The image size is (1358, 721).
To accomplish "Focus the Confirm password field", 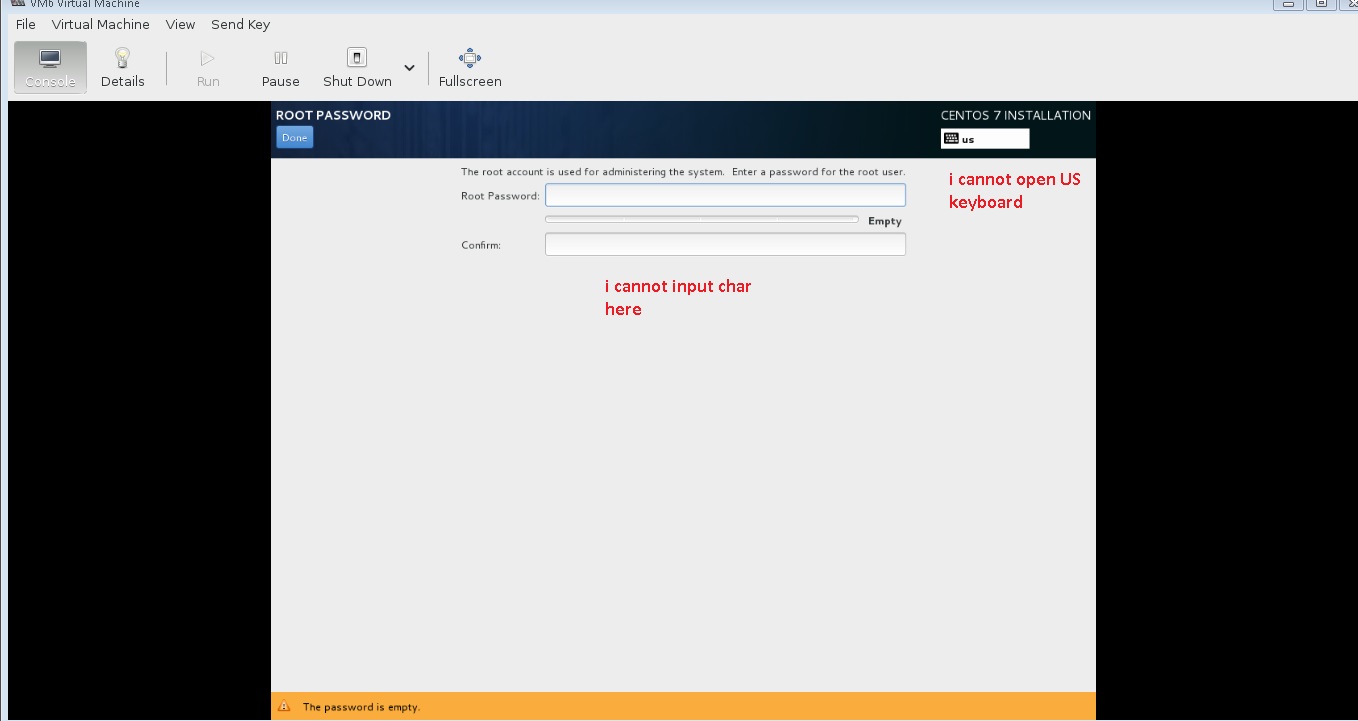I will click(725, 244).
